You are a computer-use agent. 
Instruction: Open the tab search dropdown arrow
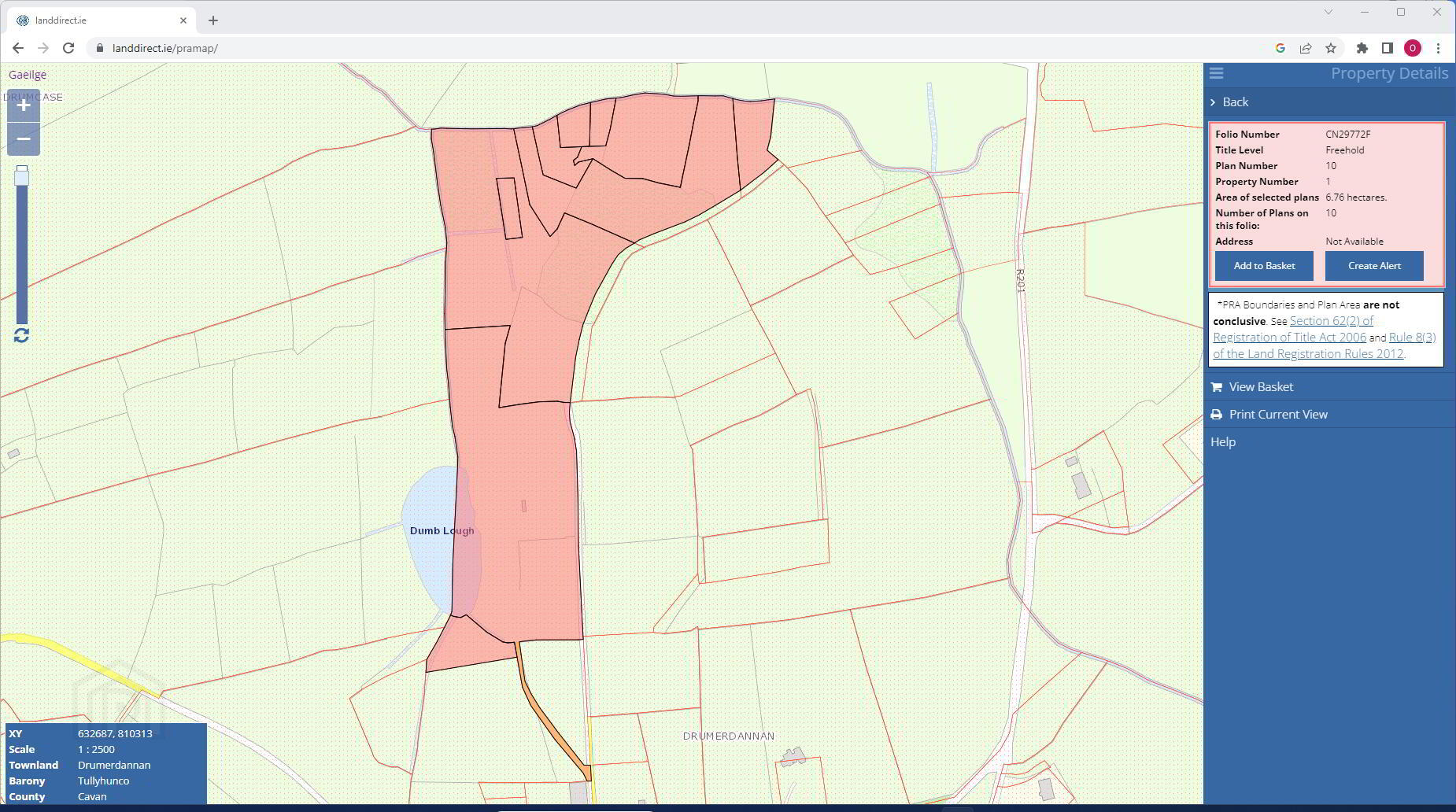click(1329, 12)
